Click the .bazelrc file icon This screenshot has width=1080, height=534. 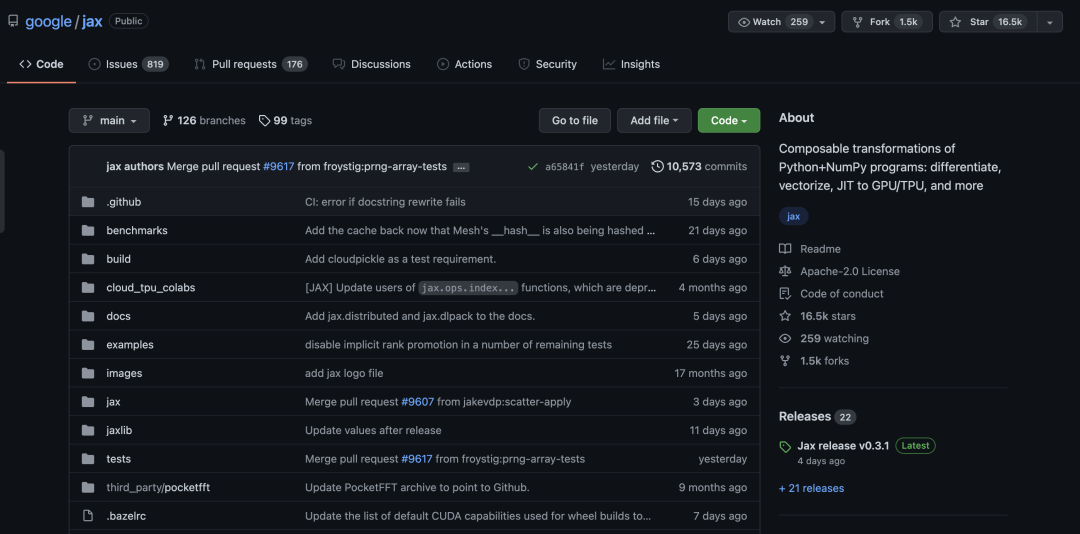[87, 516]
